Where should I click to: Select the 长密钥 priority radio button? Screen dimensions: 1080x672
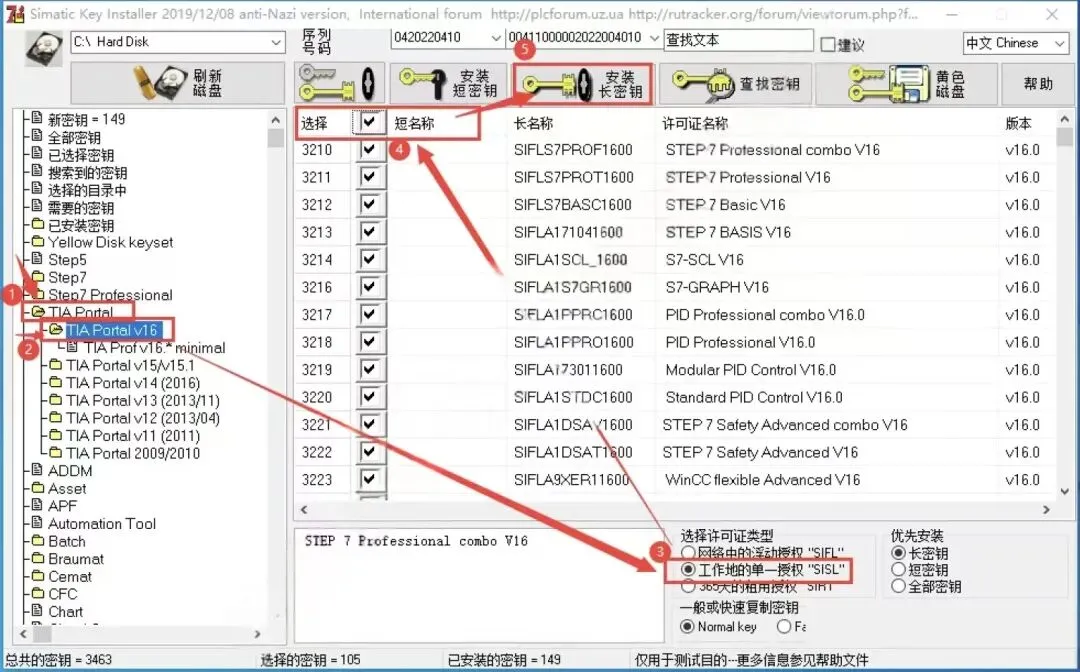click(898, 553)
